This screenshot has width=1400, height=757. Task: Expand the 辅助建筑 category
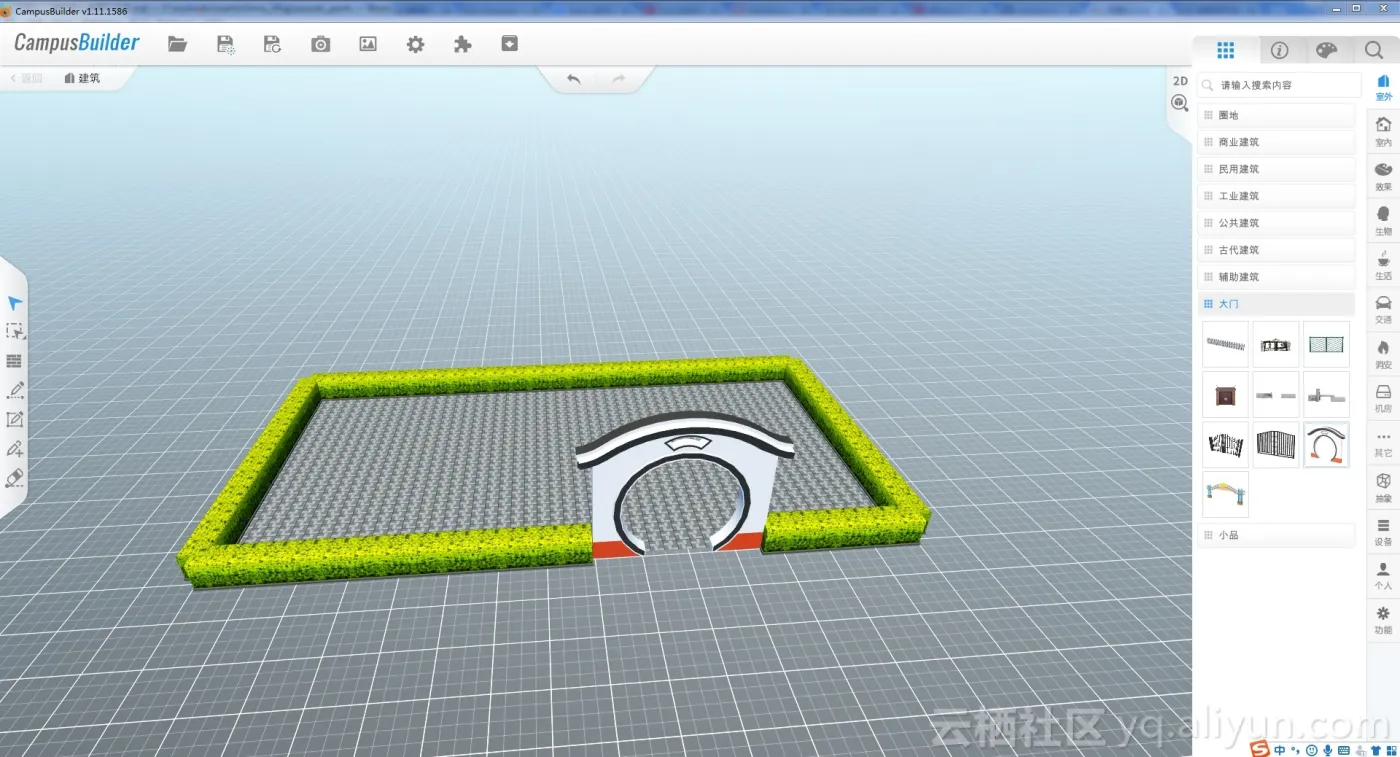[x=1276, y=277]
